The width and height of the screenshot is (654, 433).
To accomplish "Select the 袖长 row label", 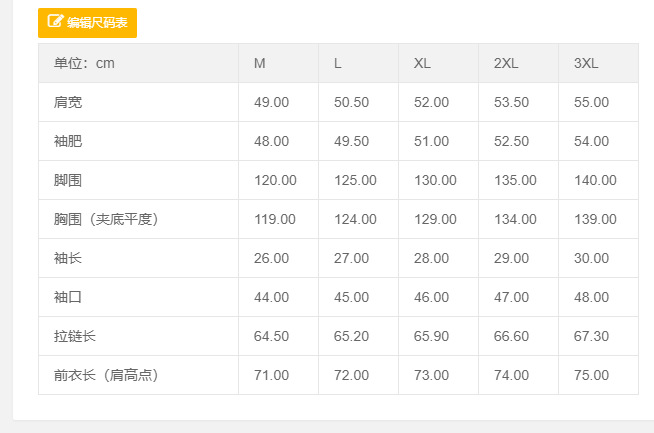I will tap(68, 258).
